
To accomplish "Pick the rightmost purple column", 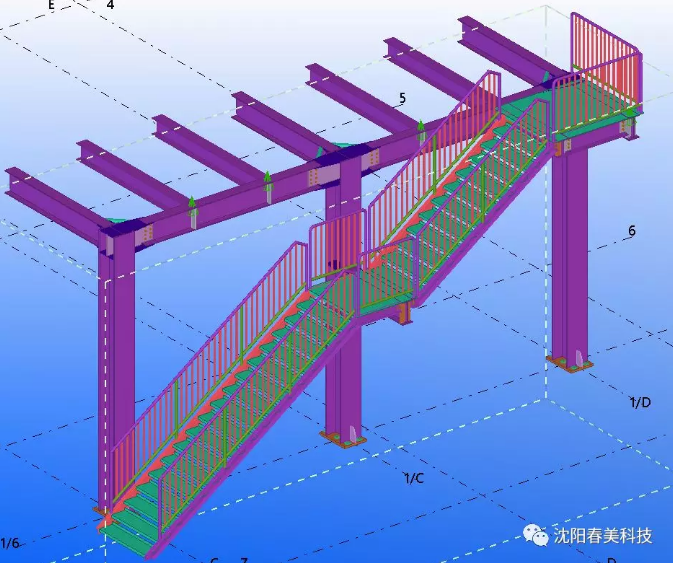I will 572,250.
